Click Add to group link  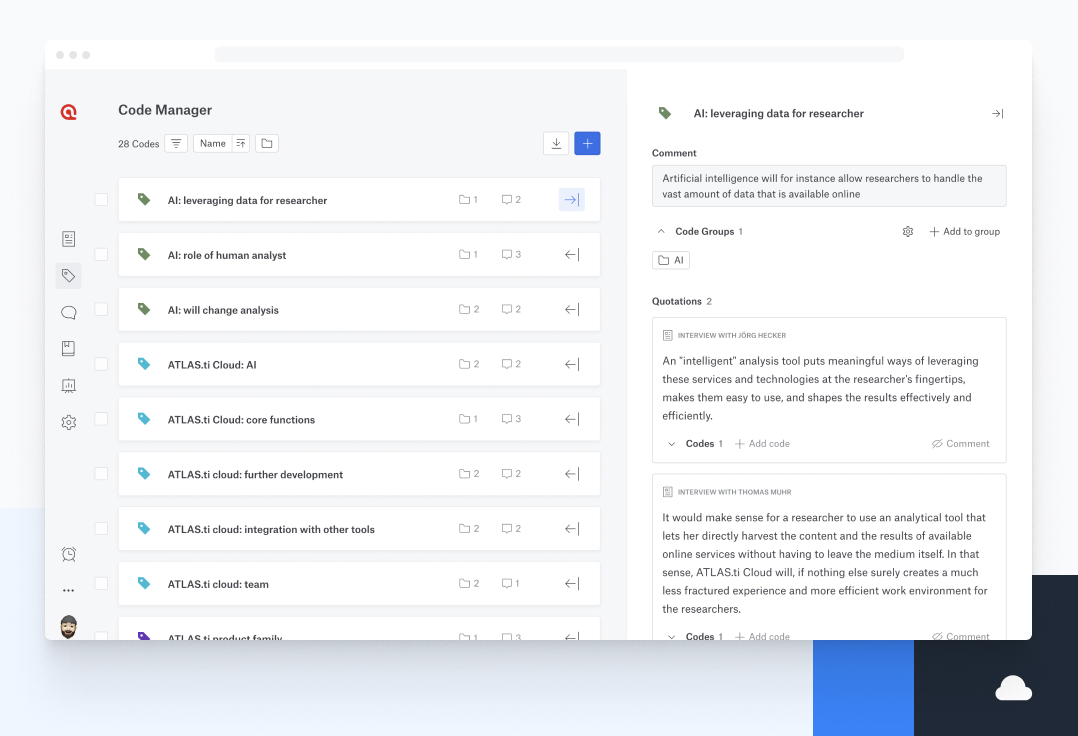pyautogui.click(x=964, y=232)
